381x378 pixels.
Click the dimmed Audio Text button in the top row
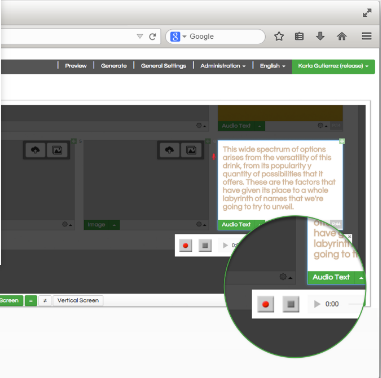(x=236, y=126)
